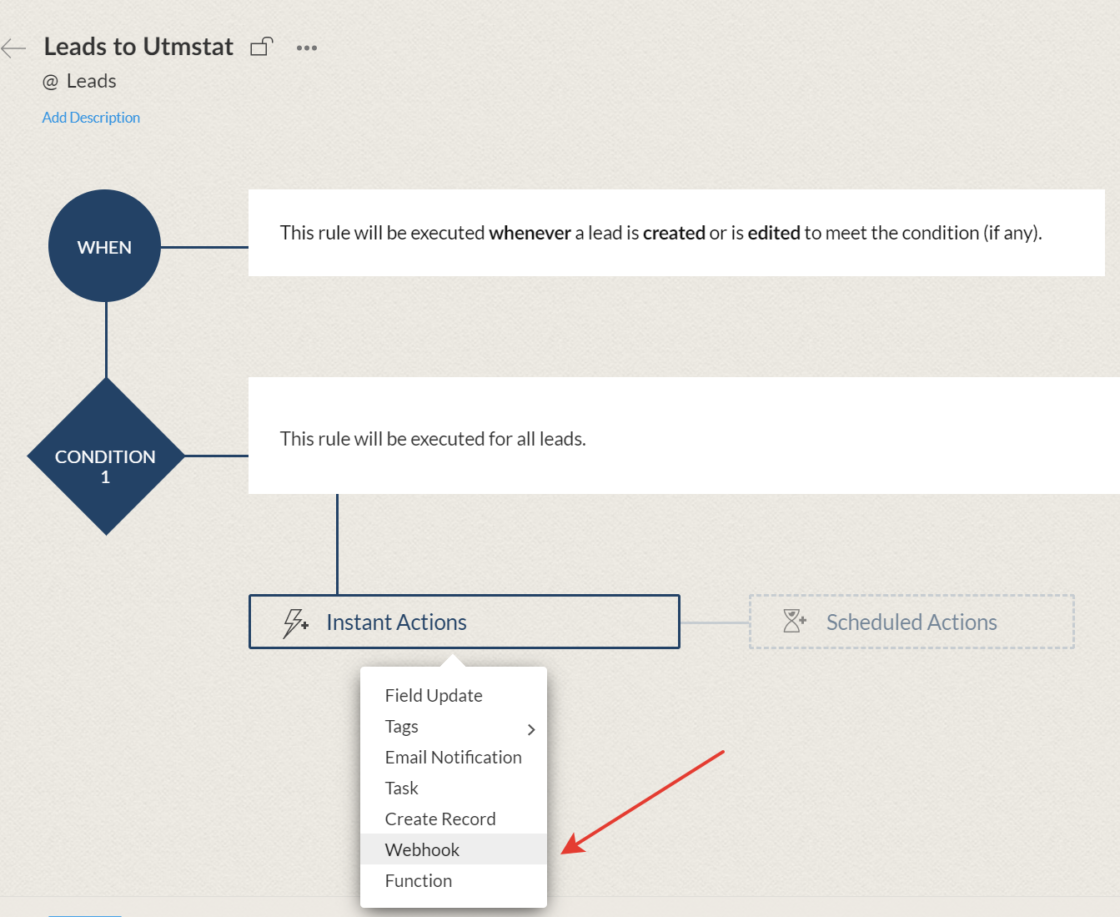Screen dimensions: 1120x917
Task: Click the Add Description link
Action: [91, 117]
